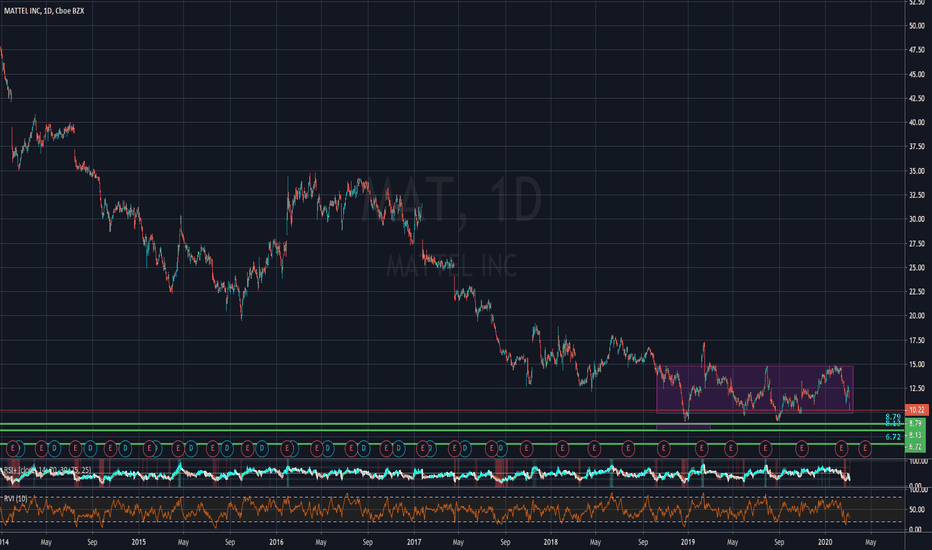Select the purple range rectangle drawing
932x550 pixels.
pos(755,389)
